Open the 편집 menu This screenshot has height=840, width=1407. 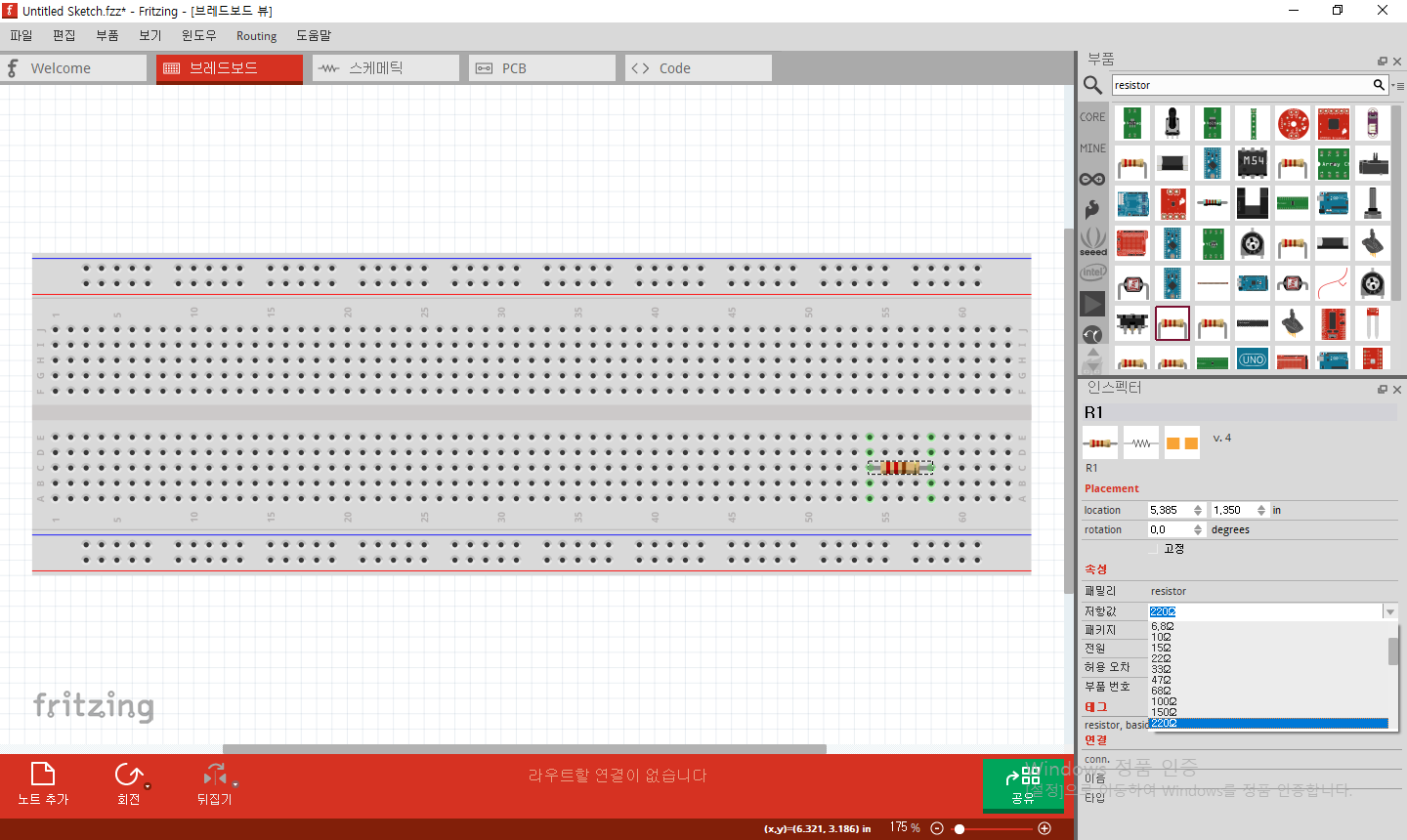(x=64, y=35)
